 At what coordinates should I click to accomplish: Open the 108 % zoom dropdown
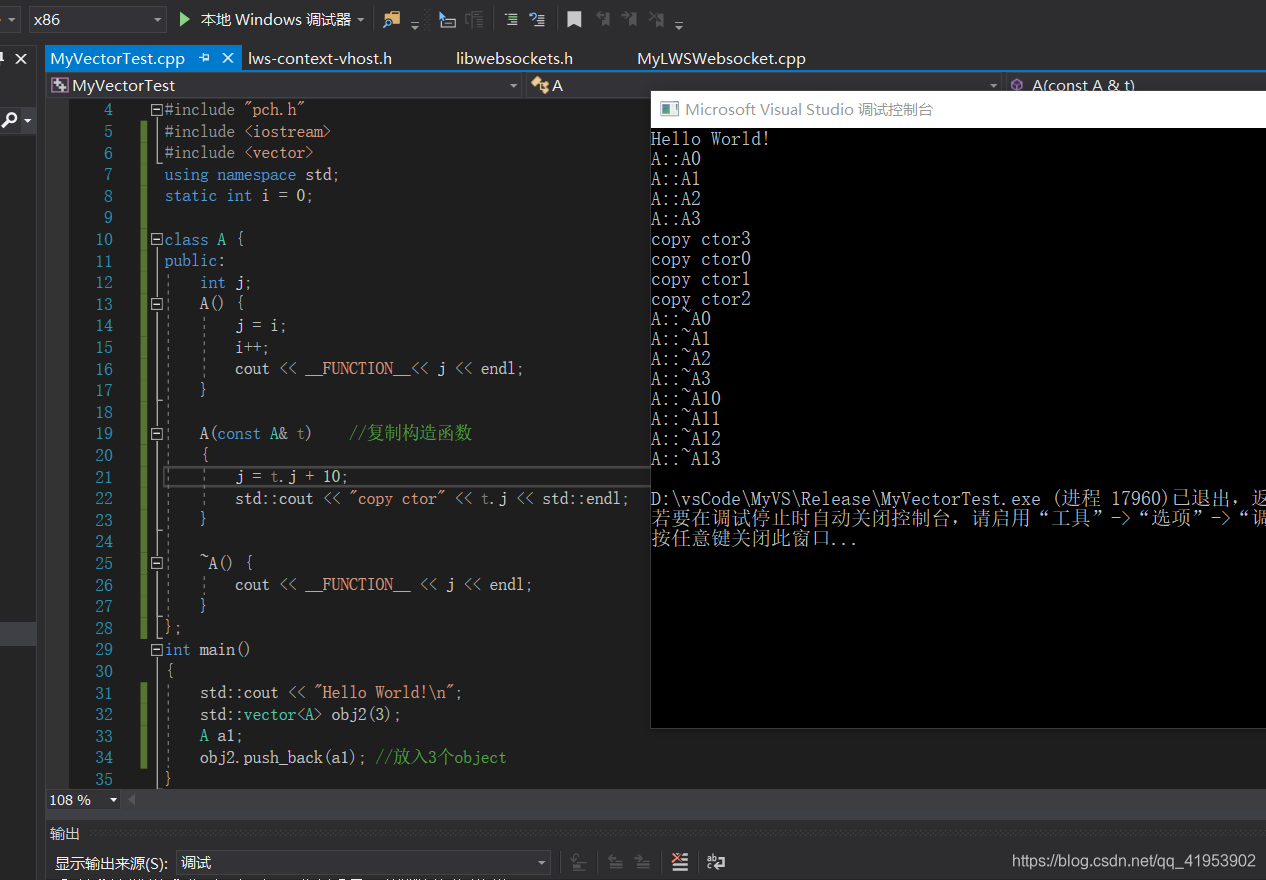coord(84,800)
